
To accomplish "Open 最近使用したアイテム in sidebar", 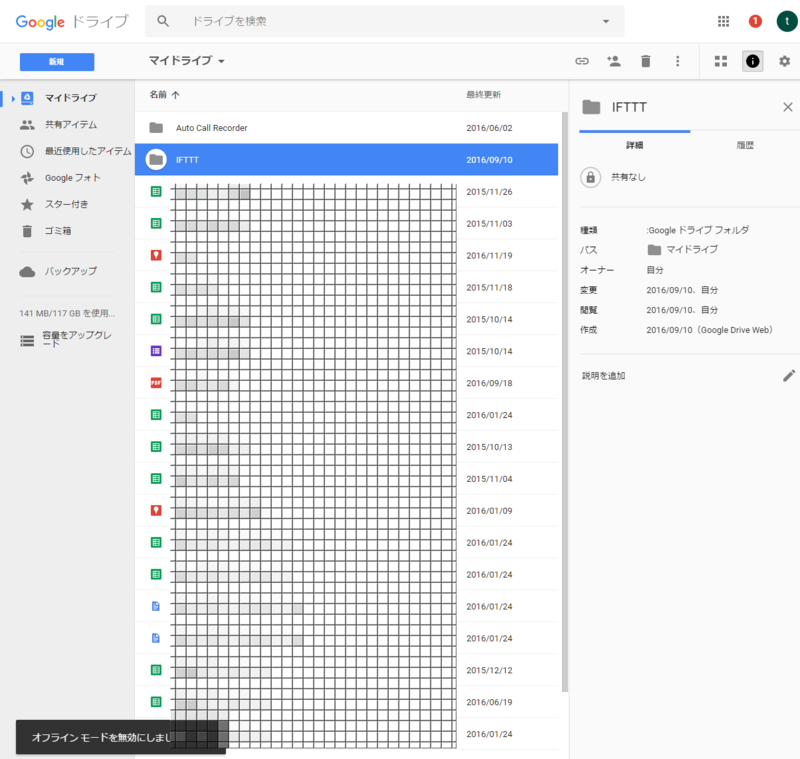I will 88,151.
